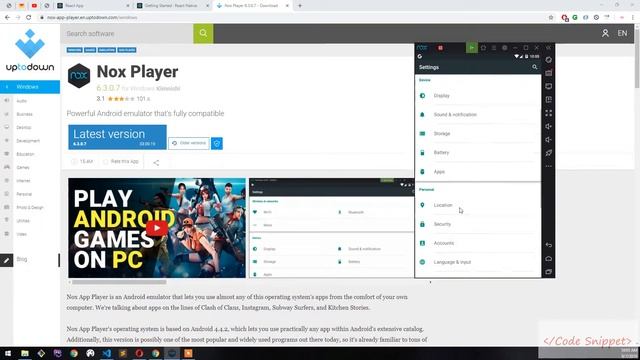640x360 pixels.
Task: Open the Uptodown user account icon
Action: [x=605, y=33]
